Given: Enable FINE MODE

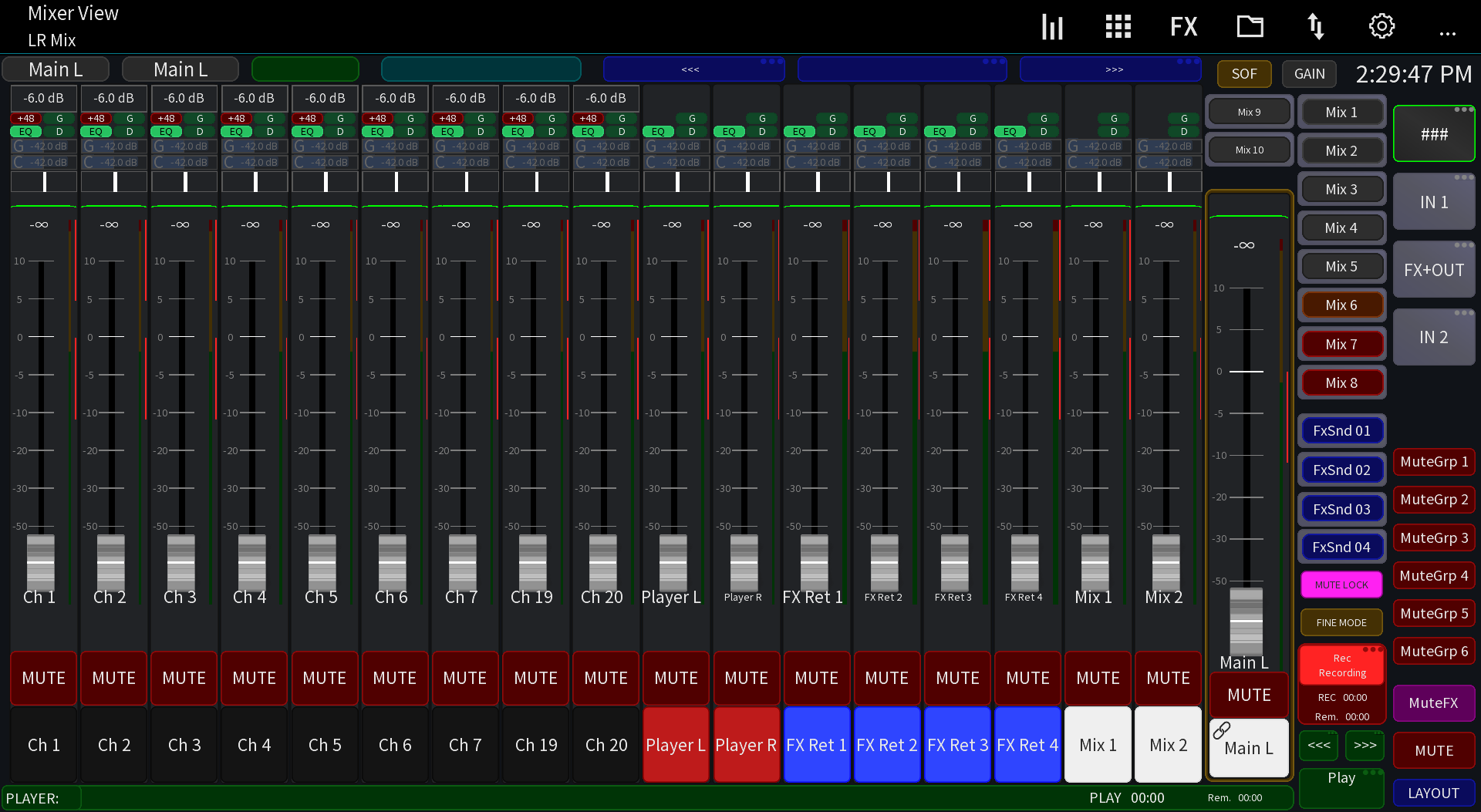Looking at the screenshot, I should click(1341, 622).
